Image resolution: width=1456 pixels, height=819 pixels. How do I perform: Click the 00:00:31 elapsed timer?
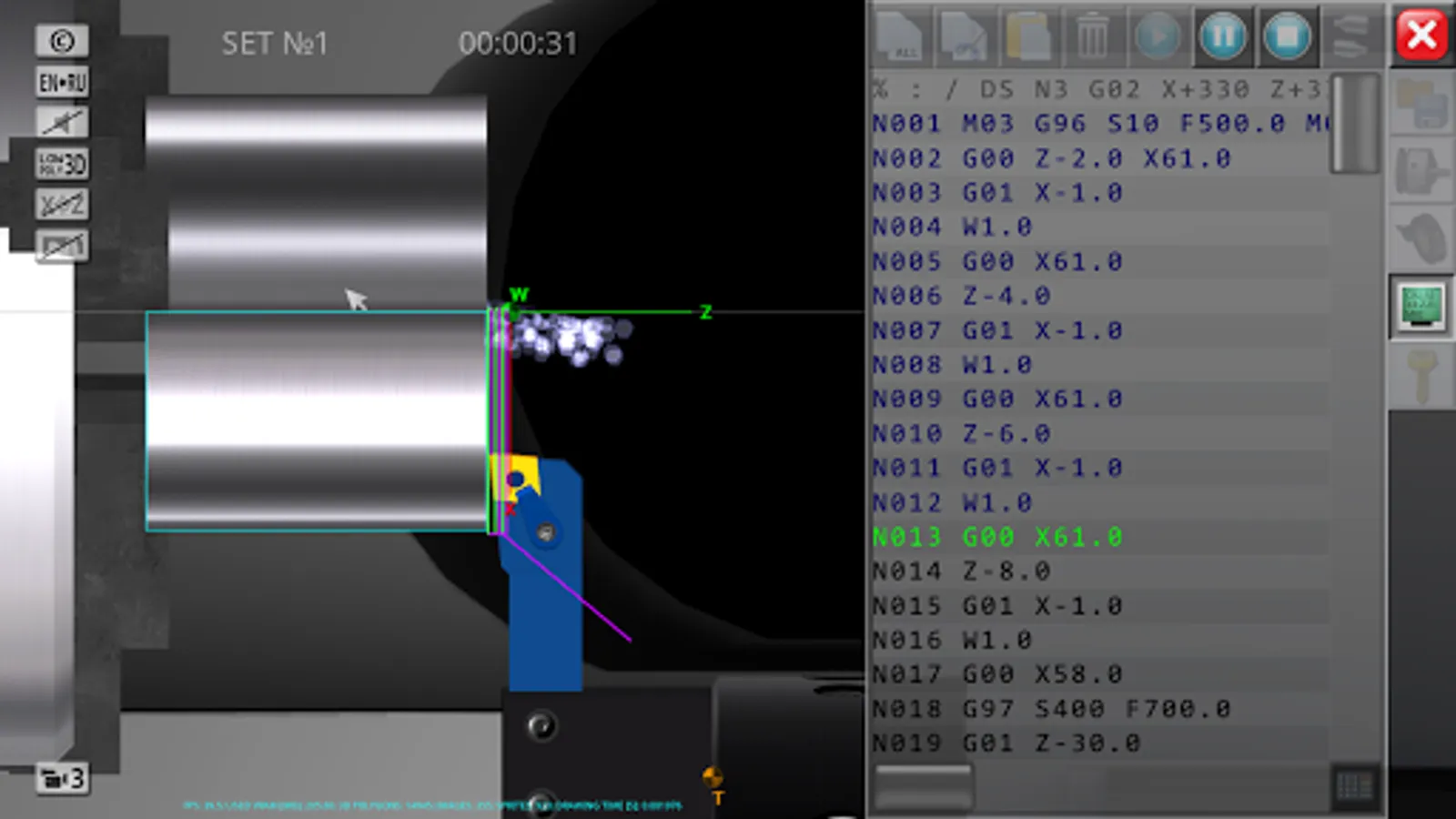click(x=518, y=44)
